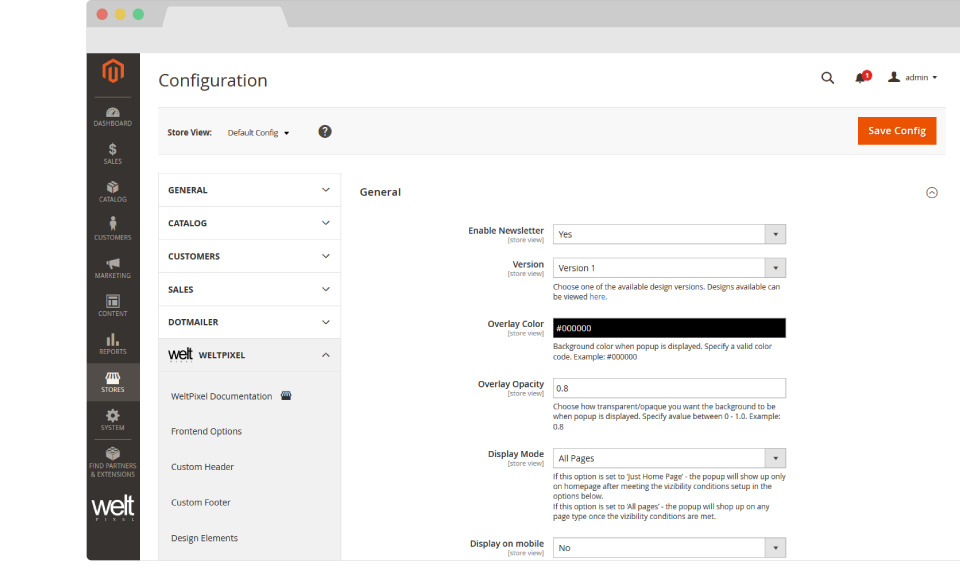Click the Overlay Opacity input field
The image size is (960, 574).
(x=669, y=388)
